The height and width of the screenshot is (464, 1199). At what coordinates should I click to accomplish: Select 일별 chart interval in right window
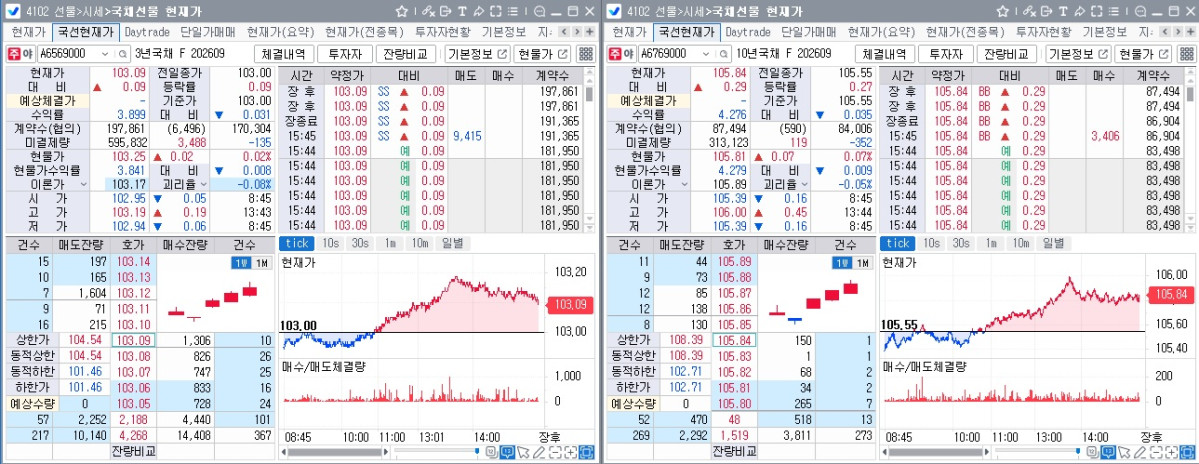tap(1053, 243)
